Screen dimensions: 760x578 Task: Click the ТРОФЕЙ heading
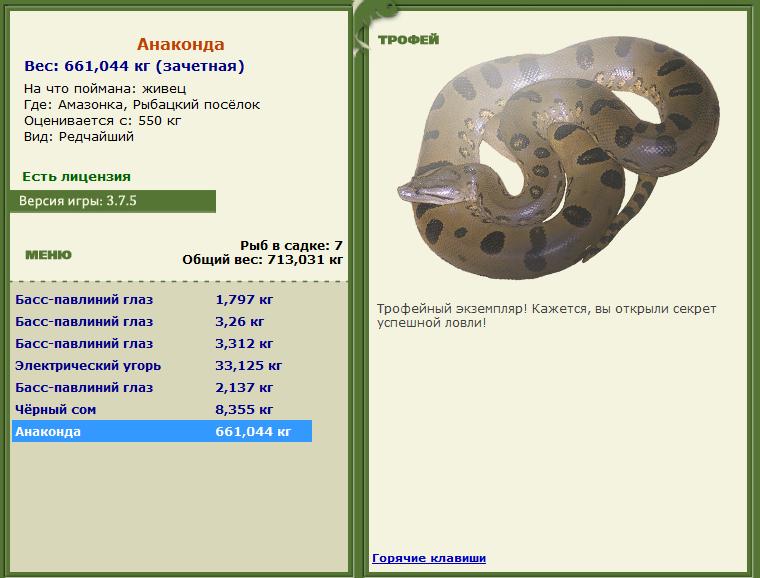409,40
